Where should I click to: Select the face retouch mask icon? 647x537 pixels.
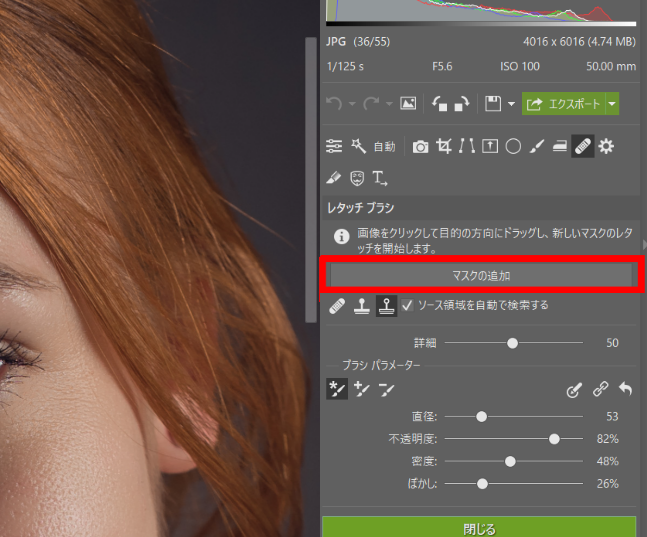click(x=357, y=178)
